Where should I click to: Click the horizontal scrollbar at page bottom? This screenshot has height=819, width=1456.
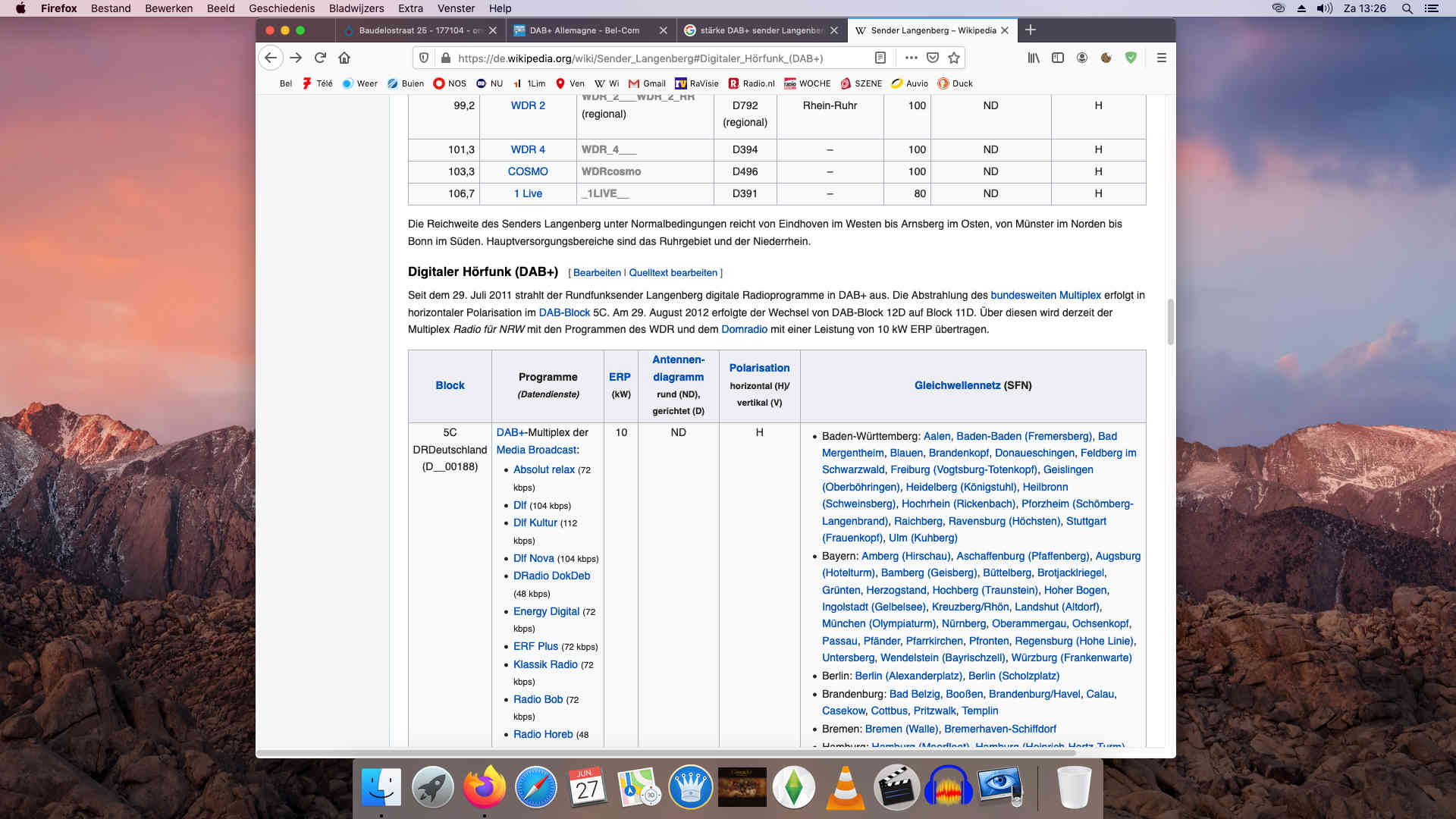tap(667, 753)
